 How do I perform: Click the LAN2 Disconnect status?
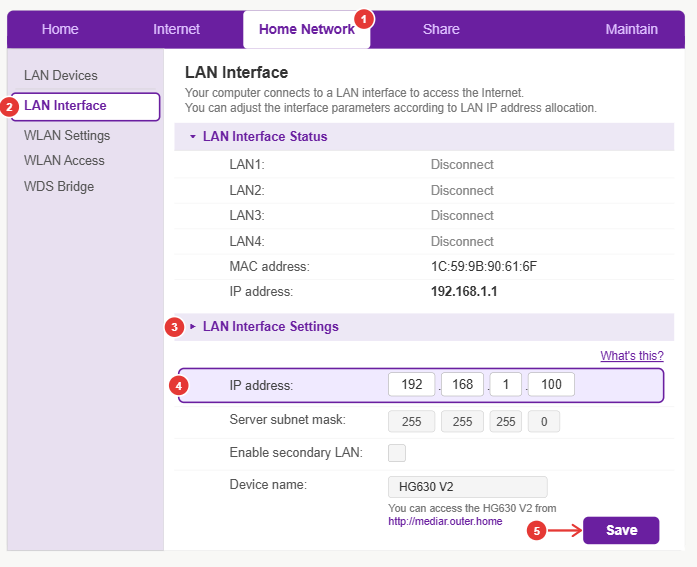462,191
